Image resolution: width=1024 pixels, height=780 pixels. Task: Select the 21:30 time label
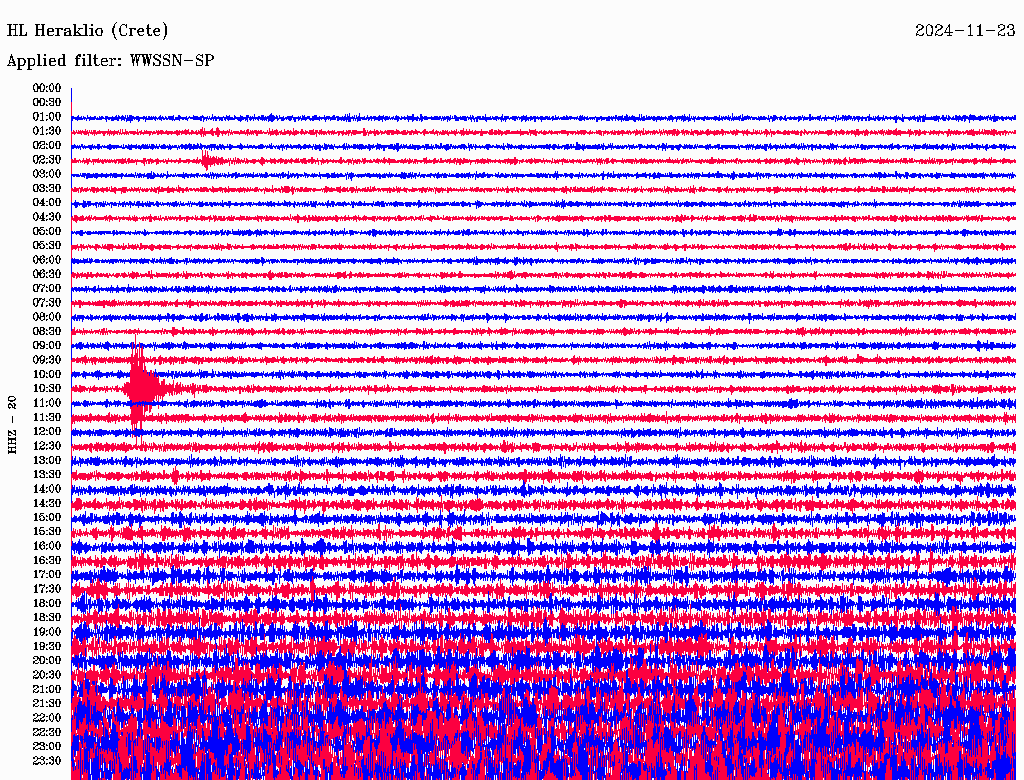coord(46,704)
